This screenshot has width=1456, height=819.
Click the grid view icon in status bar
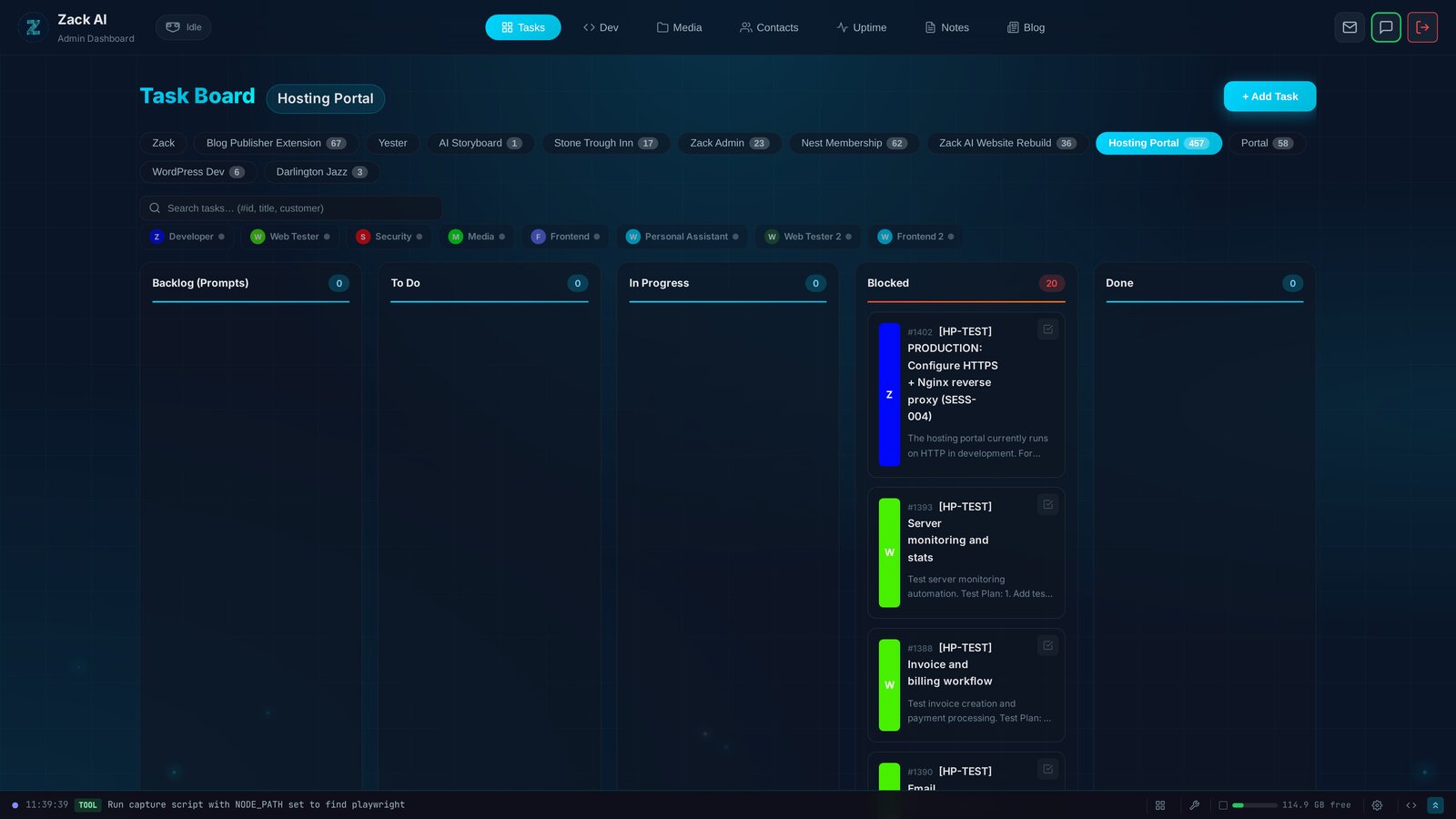(1160, 805)
